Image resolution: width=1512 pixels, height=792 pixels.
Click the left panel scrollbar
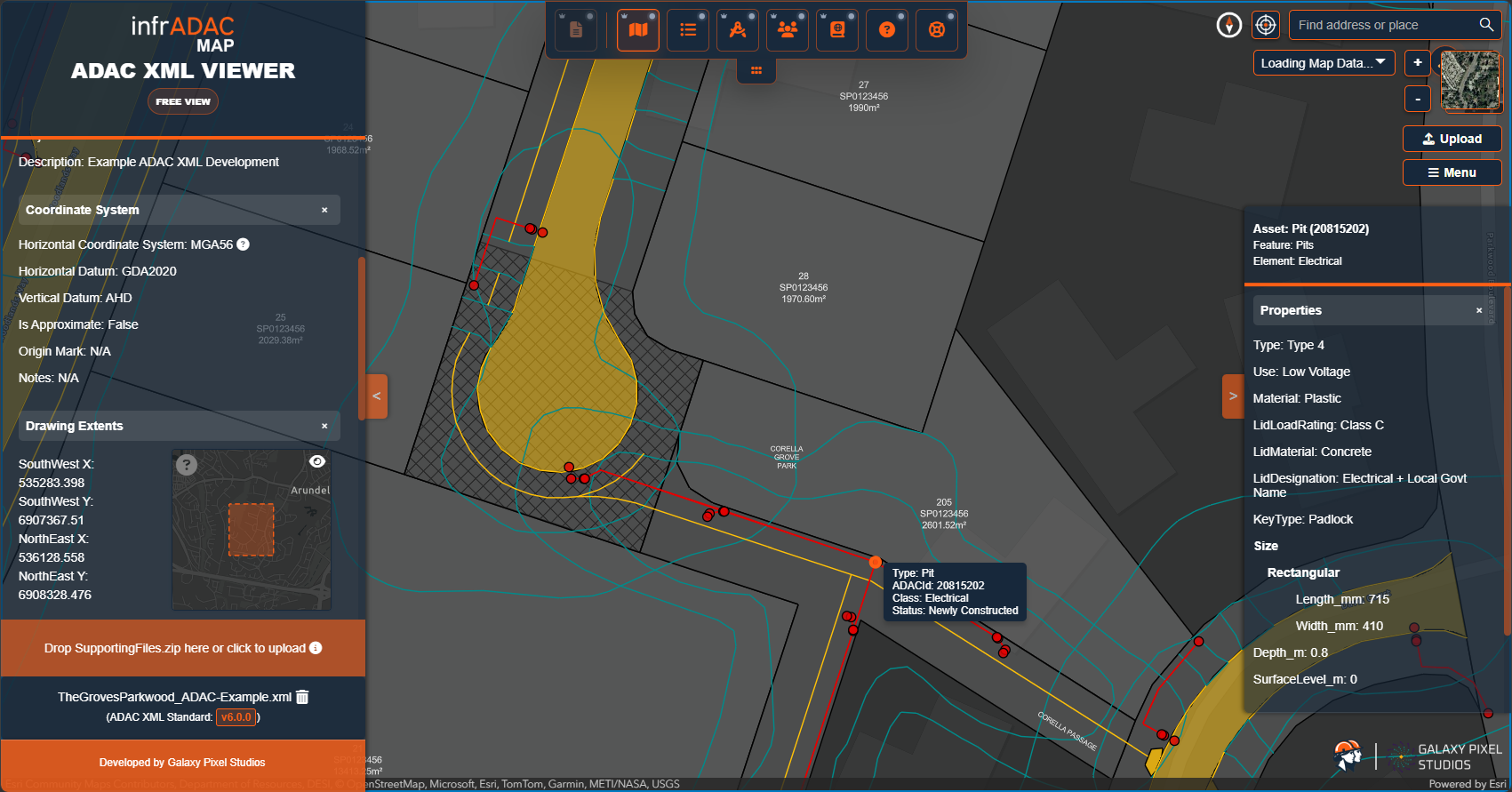(362, 338)
